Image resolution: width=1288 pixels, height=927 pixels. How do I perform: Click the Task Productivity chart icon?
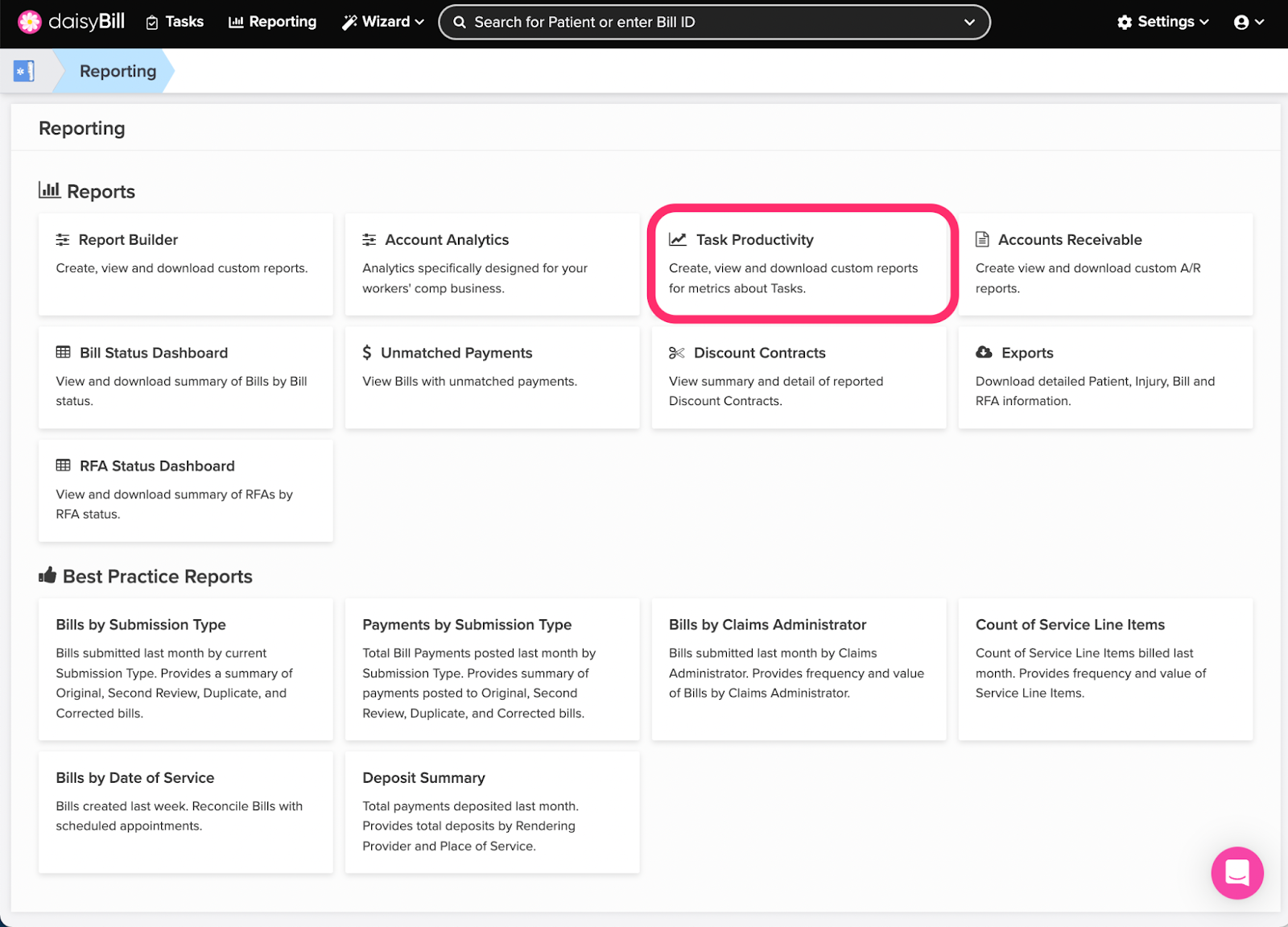678,239
